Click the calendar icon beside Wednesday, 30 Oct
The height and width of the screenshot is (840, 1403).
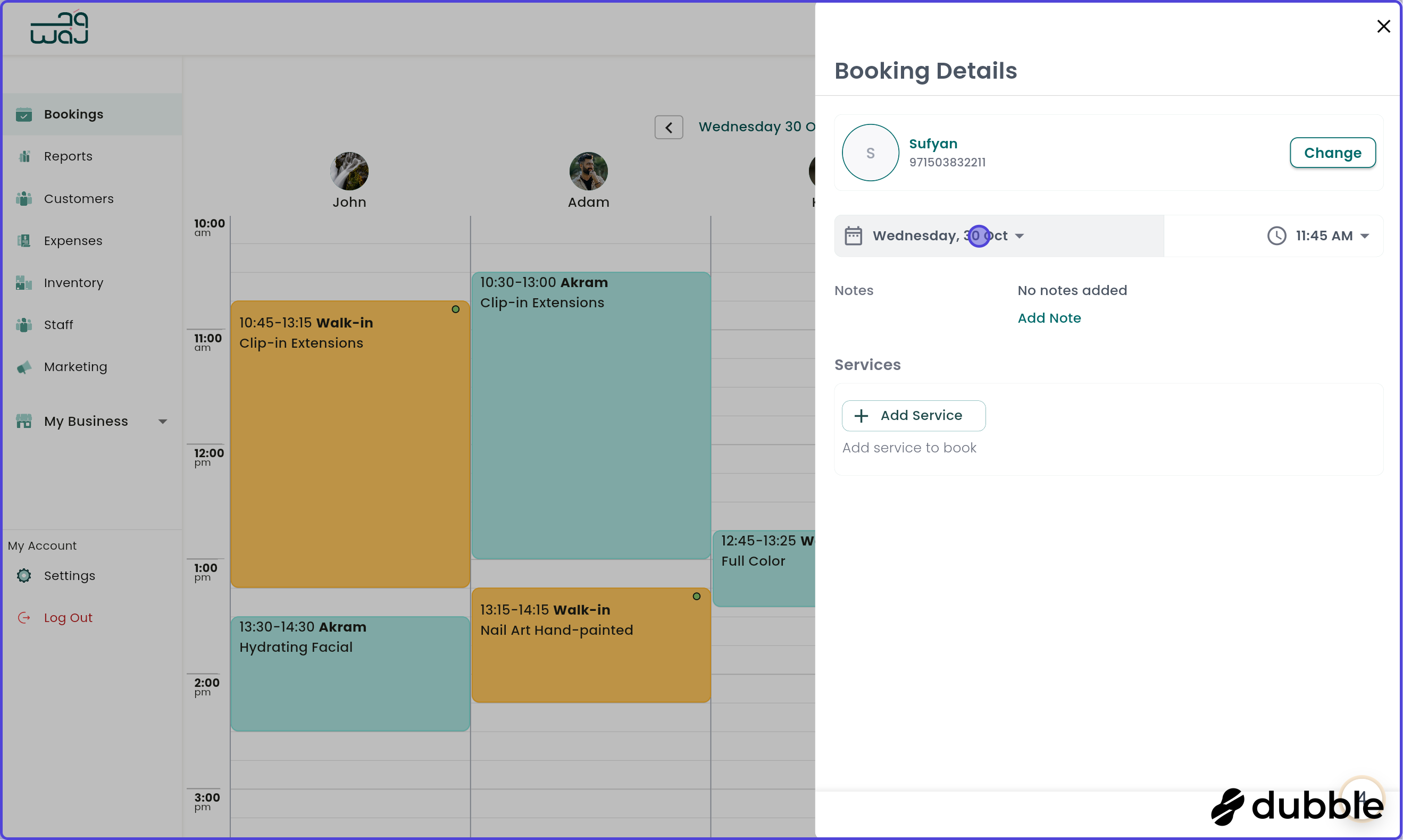pos(854,236)
